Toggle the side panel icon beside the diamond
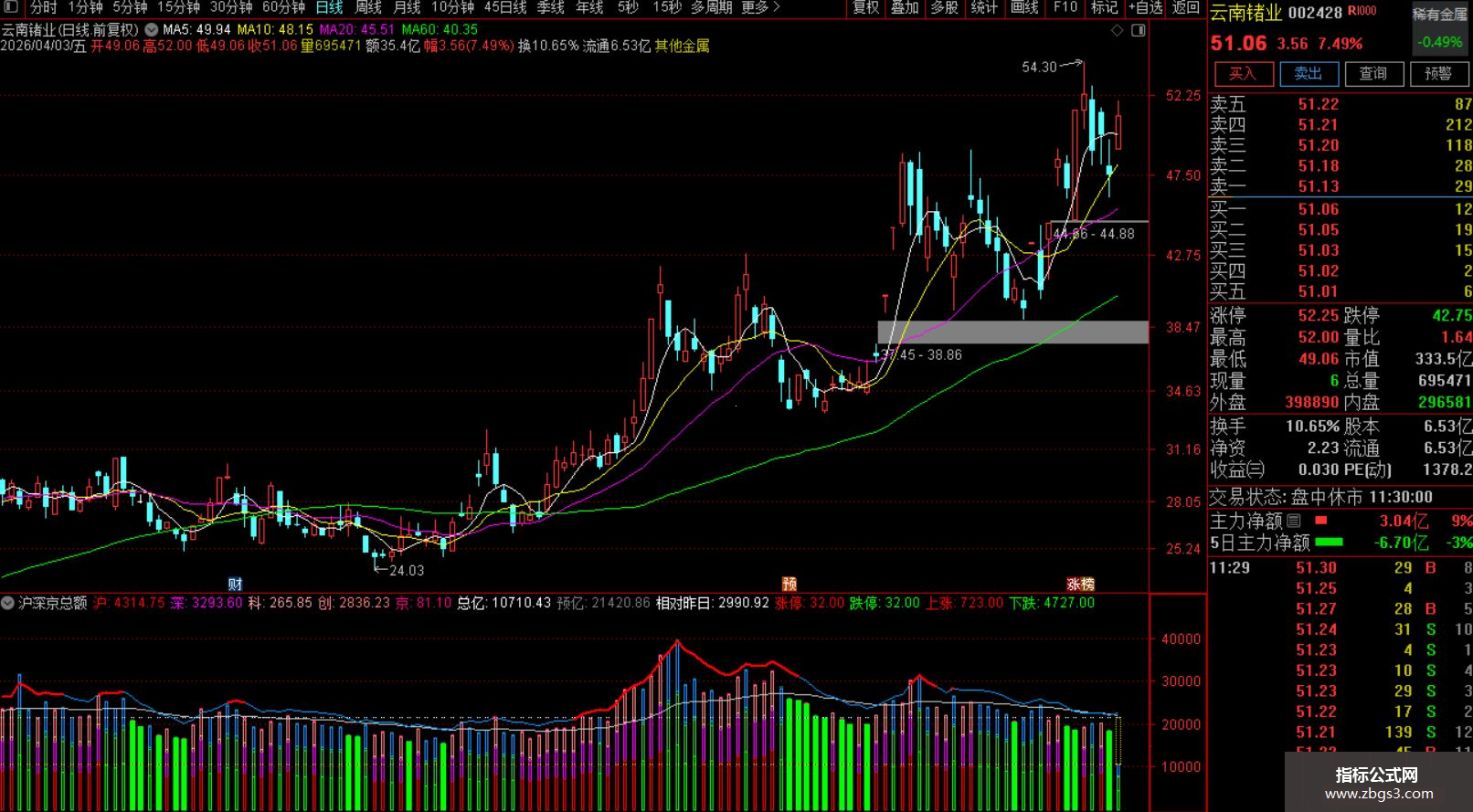This screenshot has width=1473, height=812. (x=1138, y=30)
